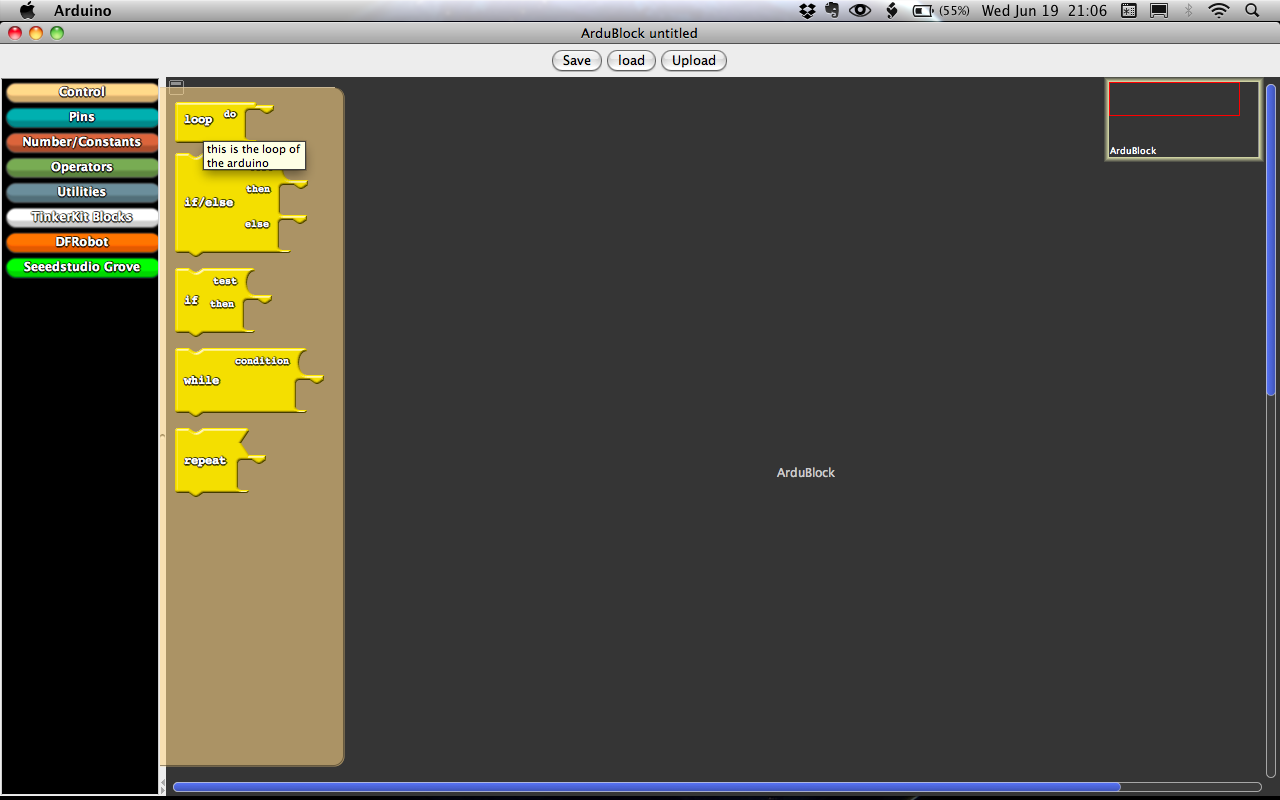Open the DFRobot drawer
Screen dimensions: 1280x800
82,242
